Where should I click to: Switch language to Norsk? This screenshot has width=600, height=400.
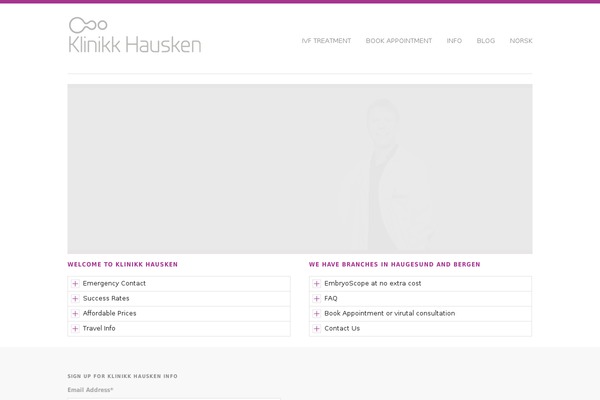(521, 41)
